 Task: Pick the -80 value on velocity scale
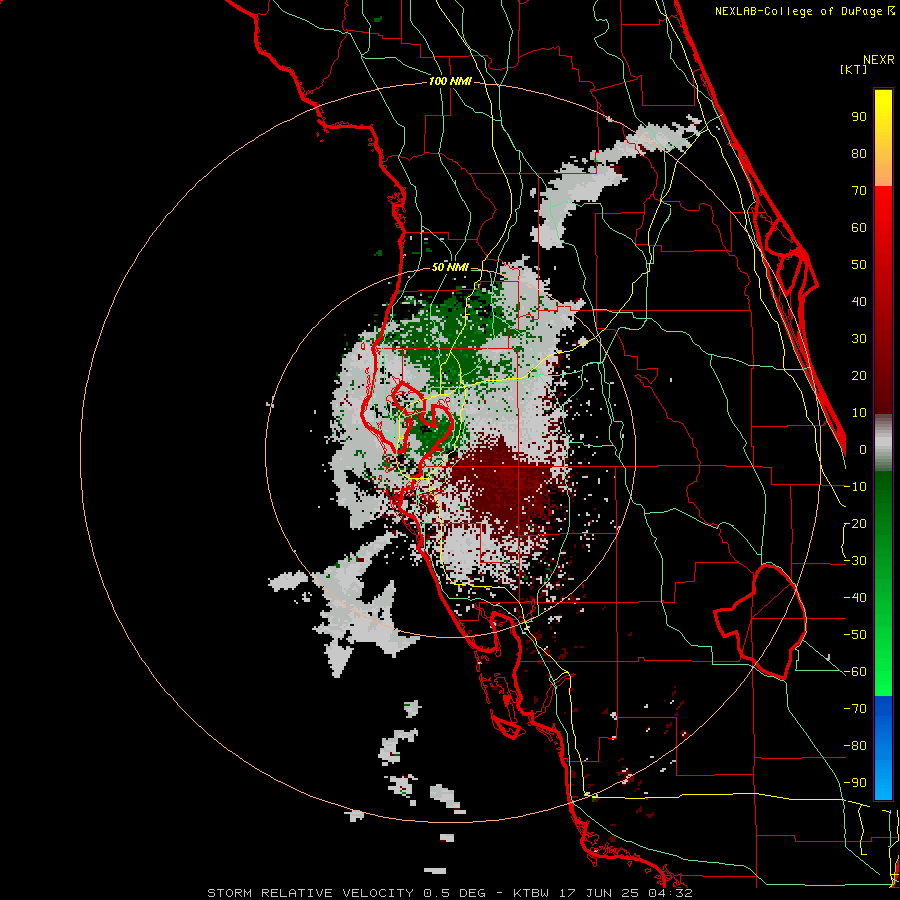point(855,746)
